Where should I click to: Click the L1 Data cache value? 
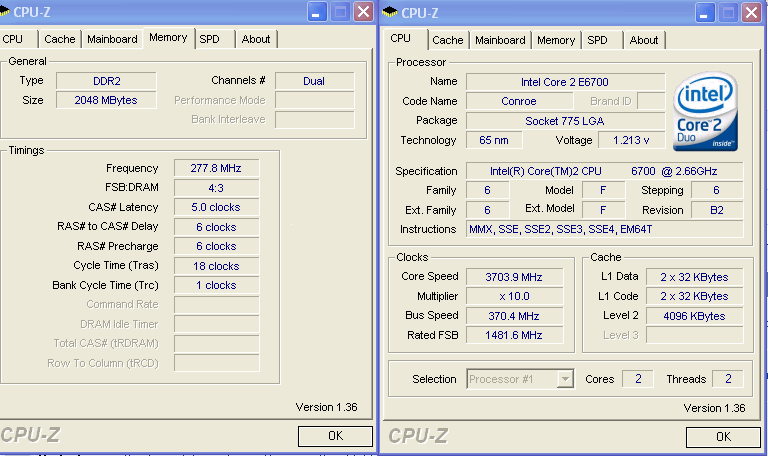[695, 277]
